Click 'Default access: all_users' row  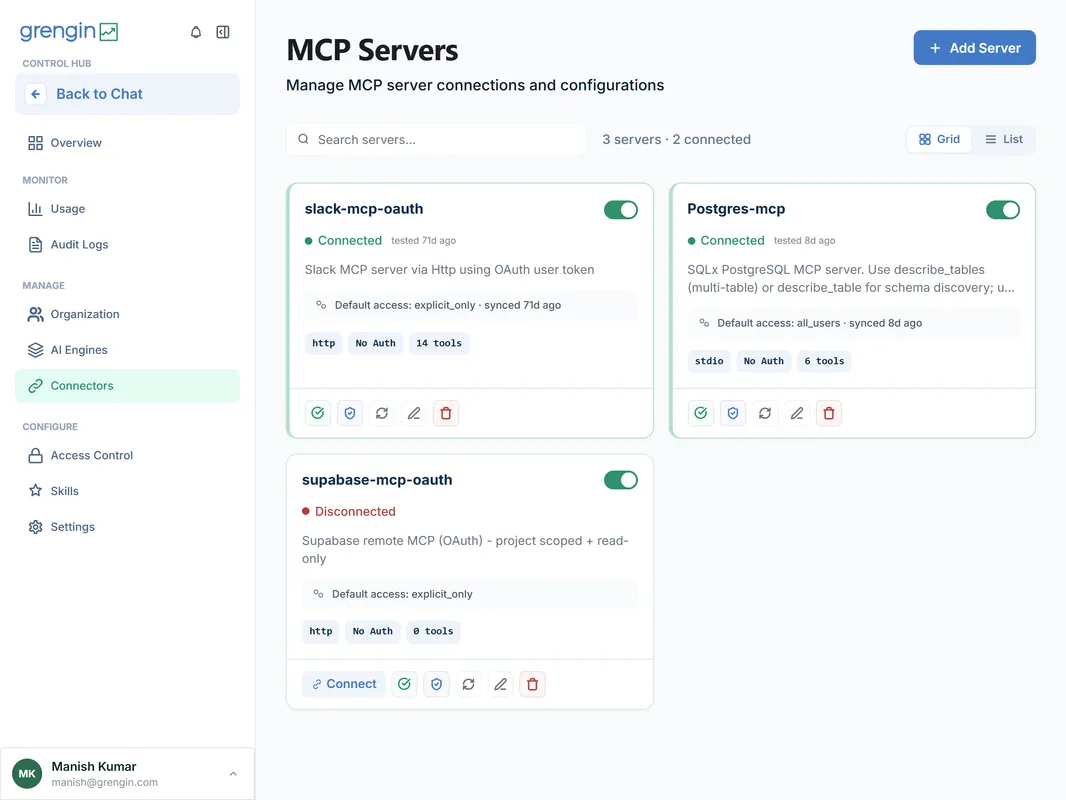(x=854, y=323)
